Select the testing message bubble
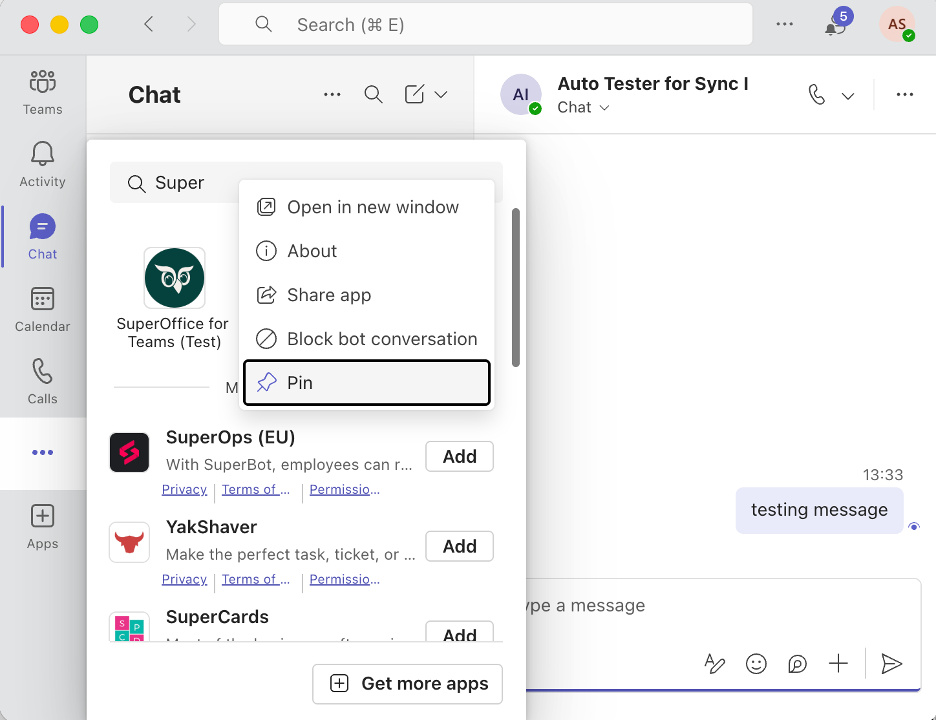Image resolution: width=936 pixels, height=720 pixels. click(819, 510)
